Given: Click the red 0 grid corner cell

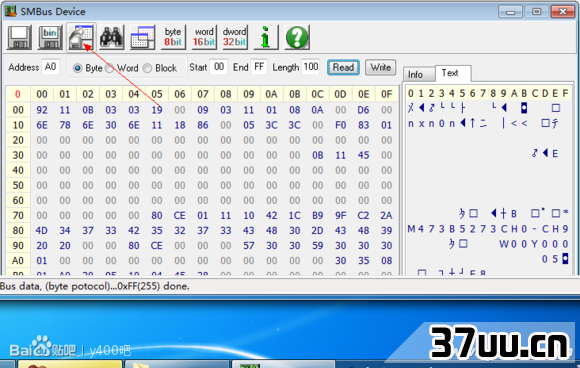Looking at the screenshot, I should tap(18, 94).
